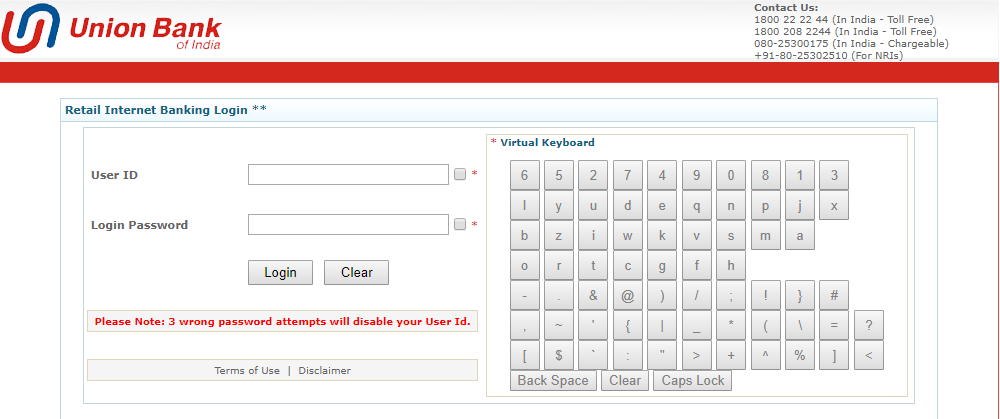The image size is (1000, 419).
Task: Click the Clear button next to Login
Action: point(357,272)
